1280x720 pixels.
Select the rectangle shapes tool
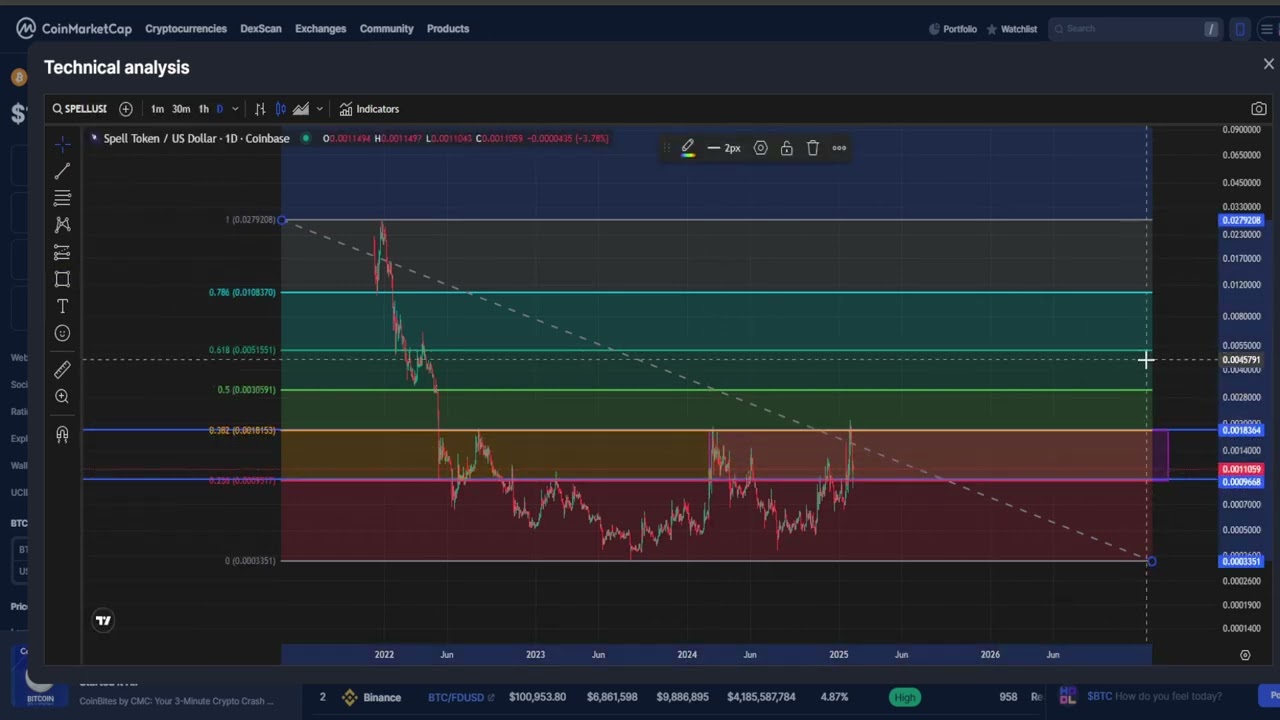point(62,279)
